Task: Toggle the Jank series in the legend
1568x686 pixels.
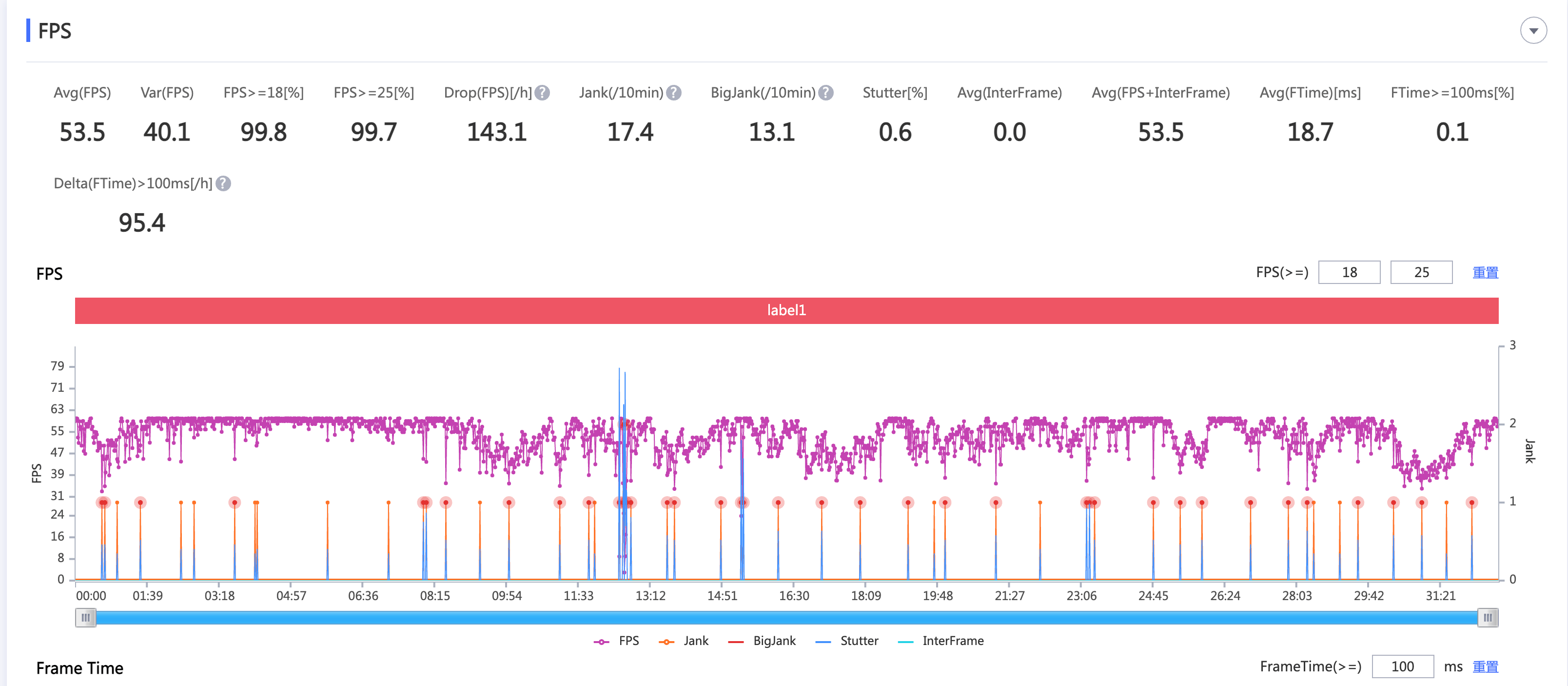Action: pos(683,641)
